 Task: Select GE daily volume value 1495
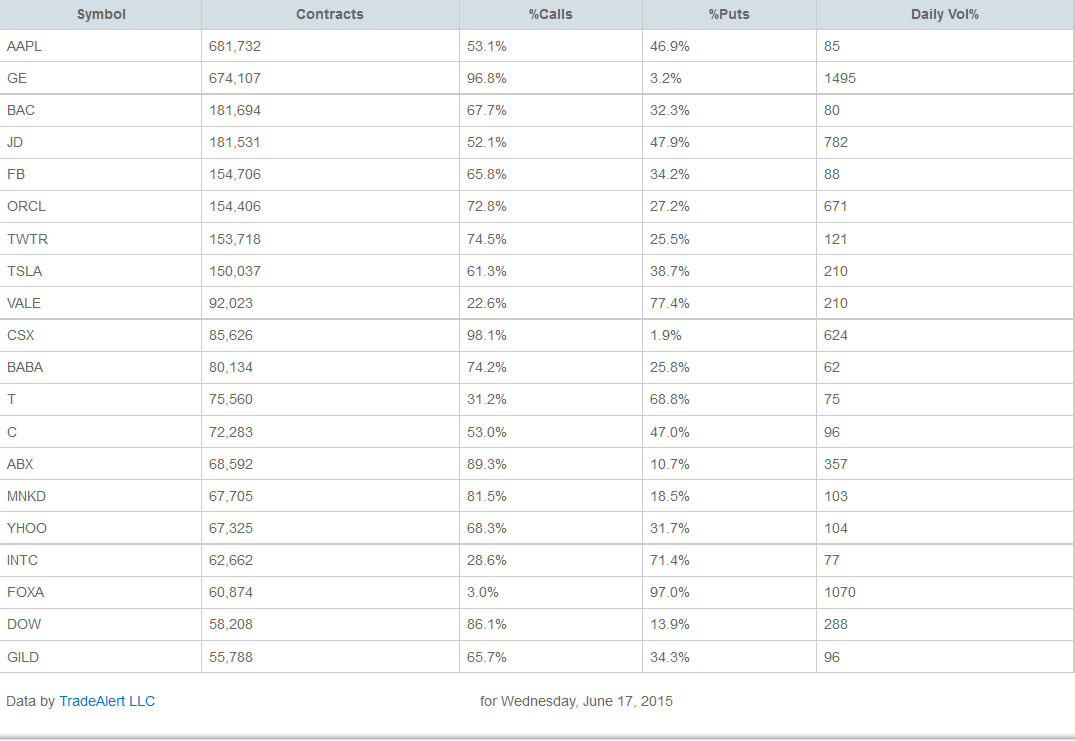point(840,78)
